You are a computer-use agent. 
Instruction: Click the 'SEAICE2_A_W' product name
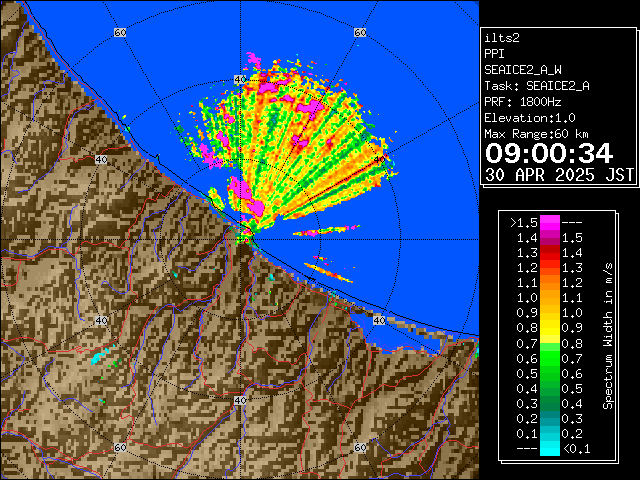click(523, 70)
